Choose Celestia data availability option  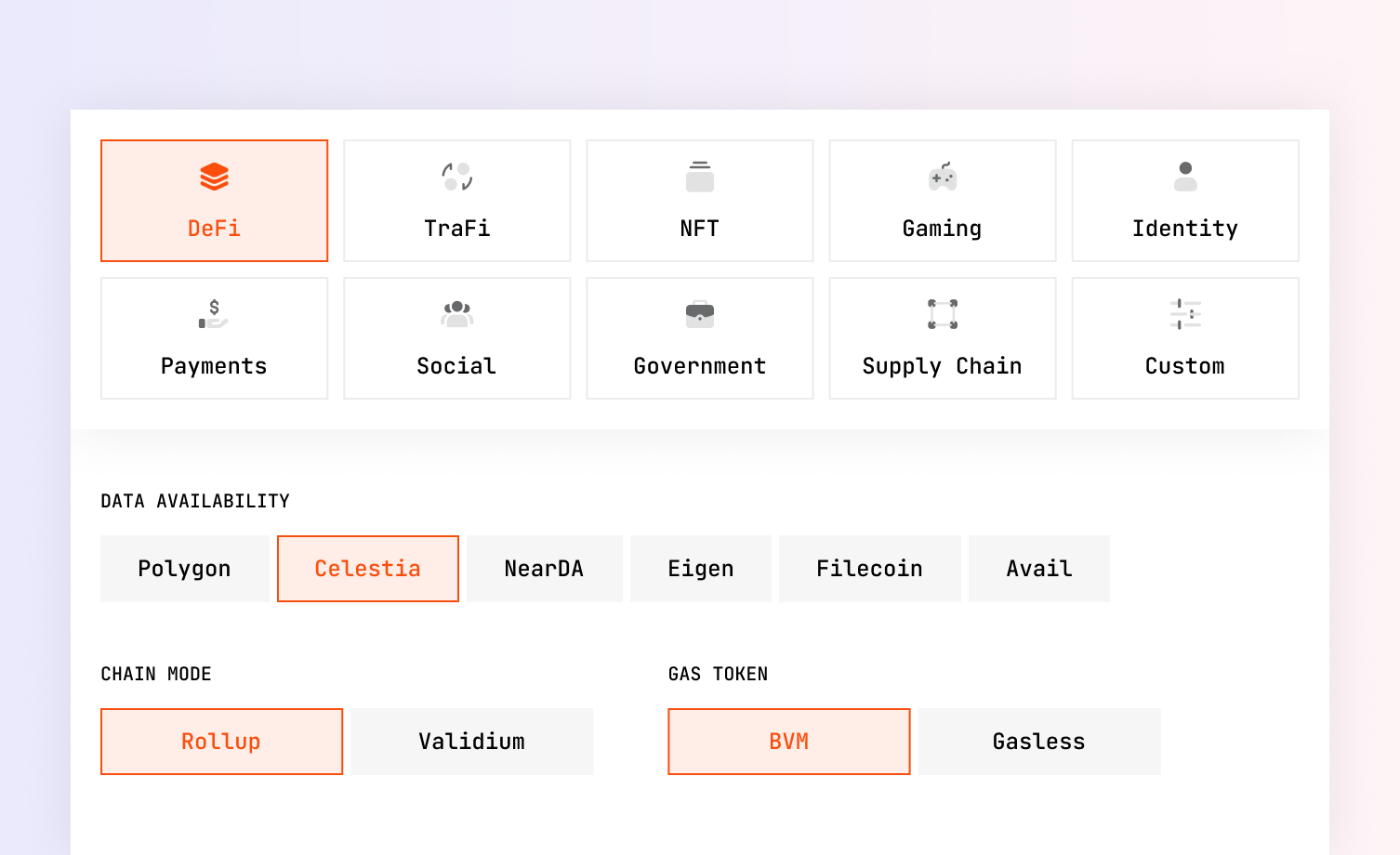click(x=367, y=569)
